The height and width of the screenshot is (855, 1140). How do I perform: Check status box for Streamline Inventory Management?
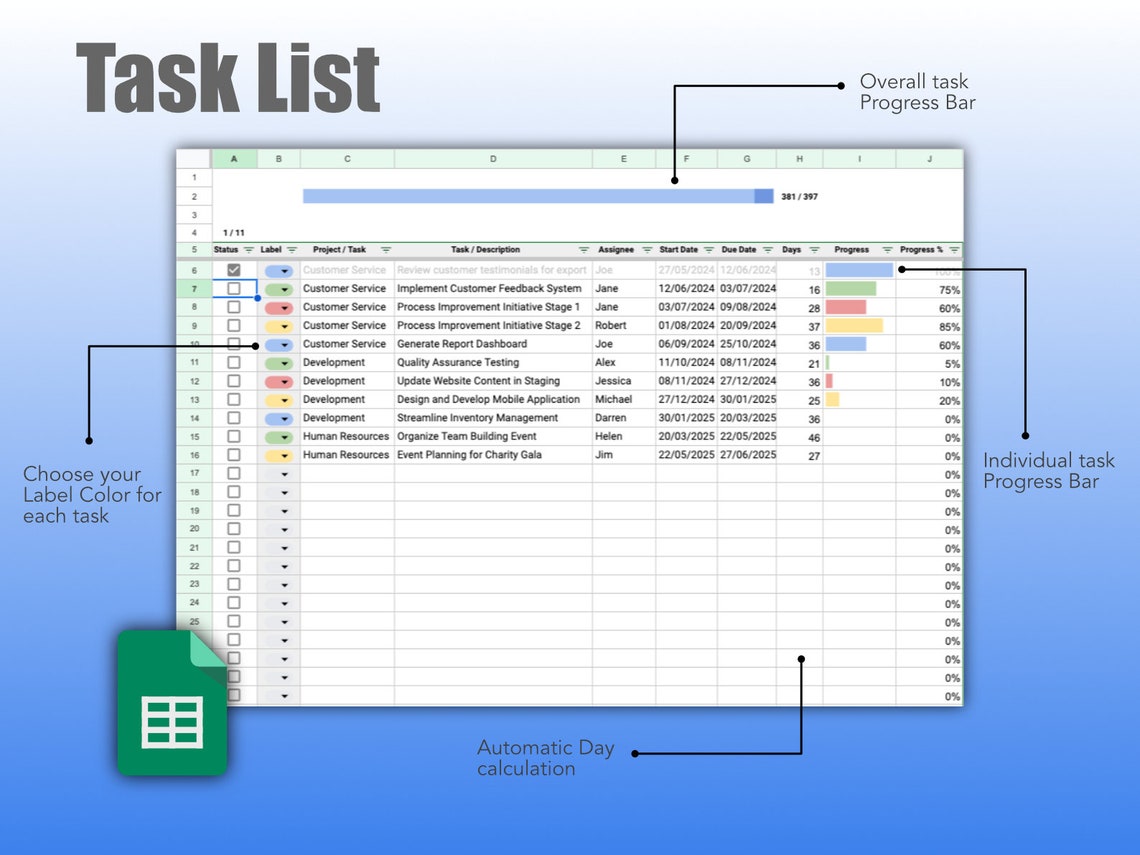[x=233, y=418]
